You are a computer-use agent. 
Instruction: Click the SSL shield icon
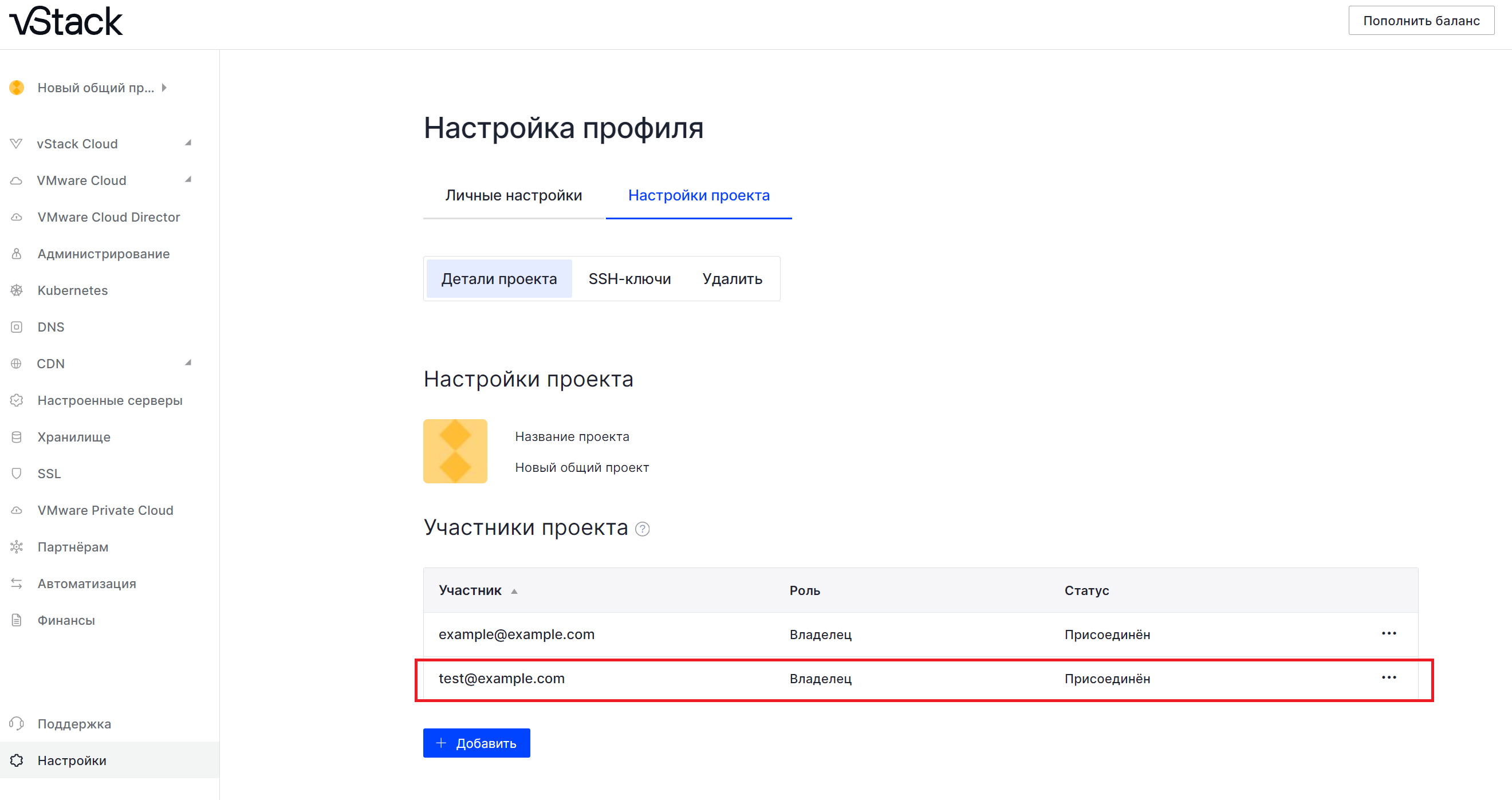pos(17,473)
